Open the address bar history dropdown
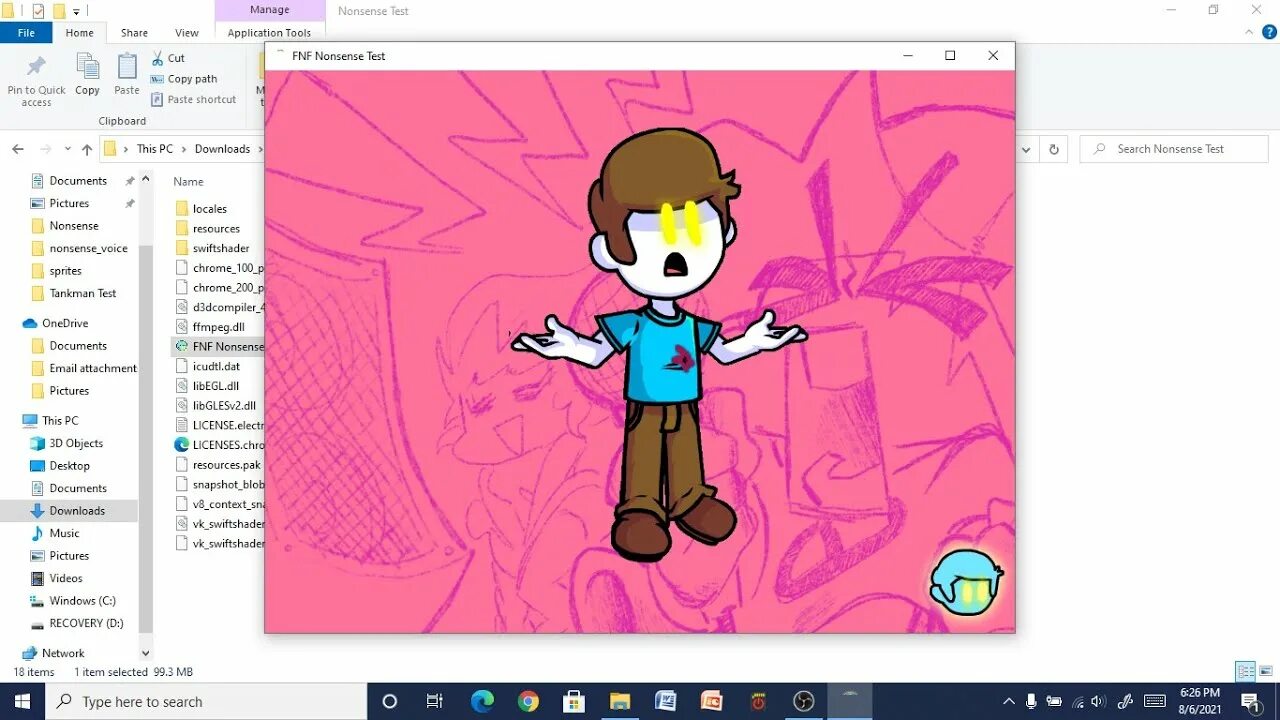 (1026, 149)
